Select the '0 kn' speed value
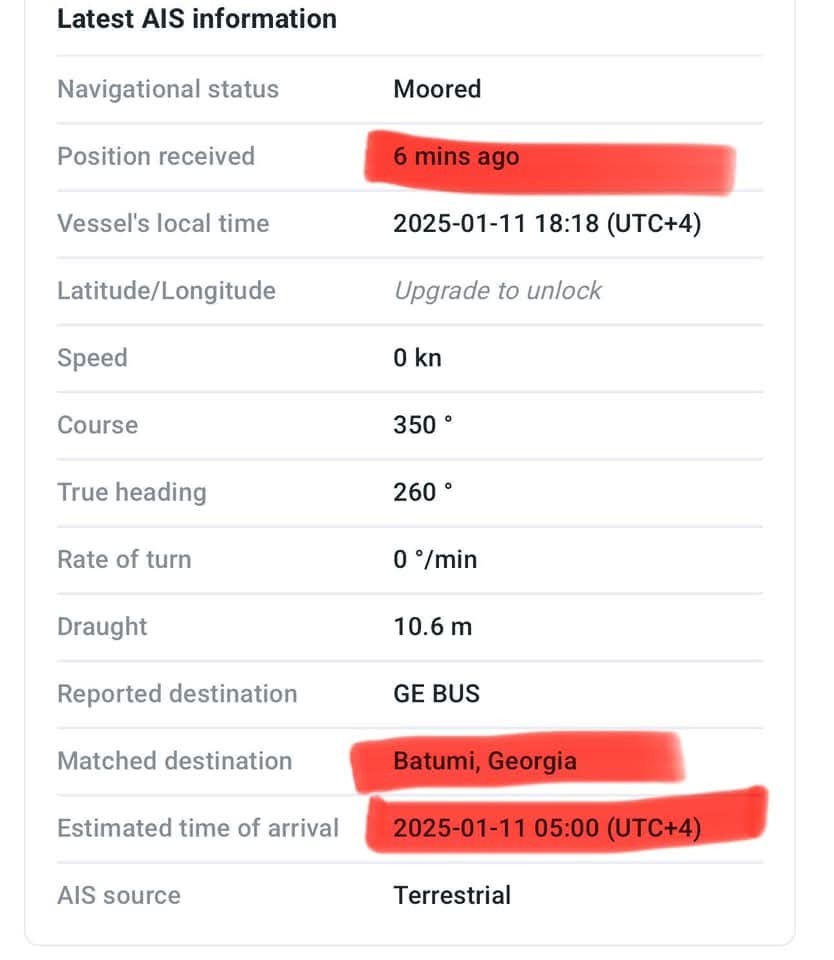This screenshot has width=834, height=960. (417, 358)
